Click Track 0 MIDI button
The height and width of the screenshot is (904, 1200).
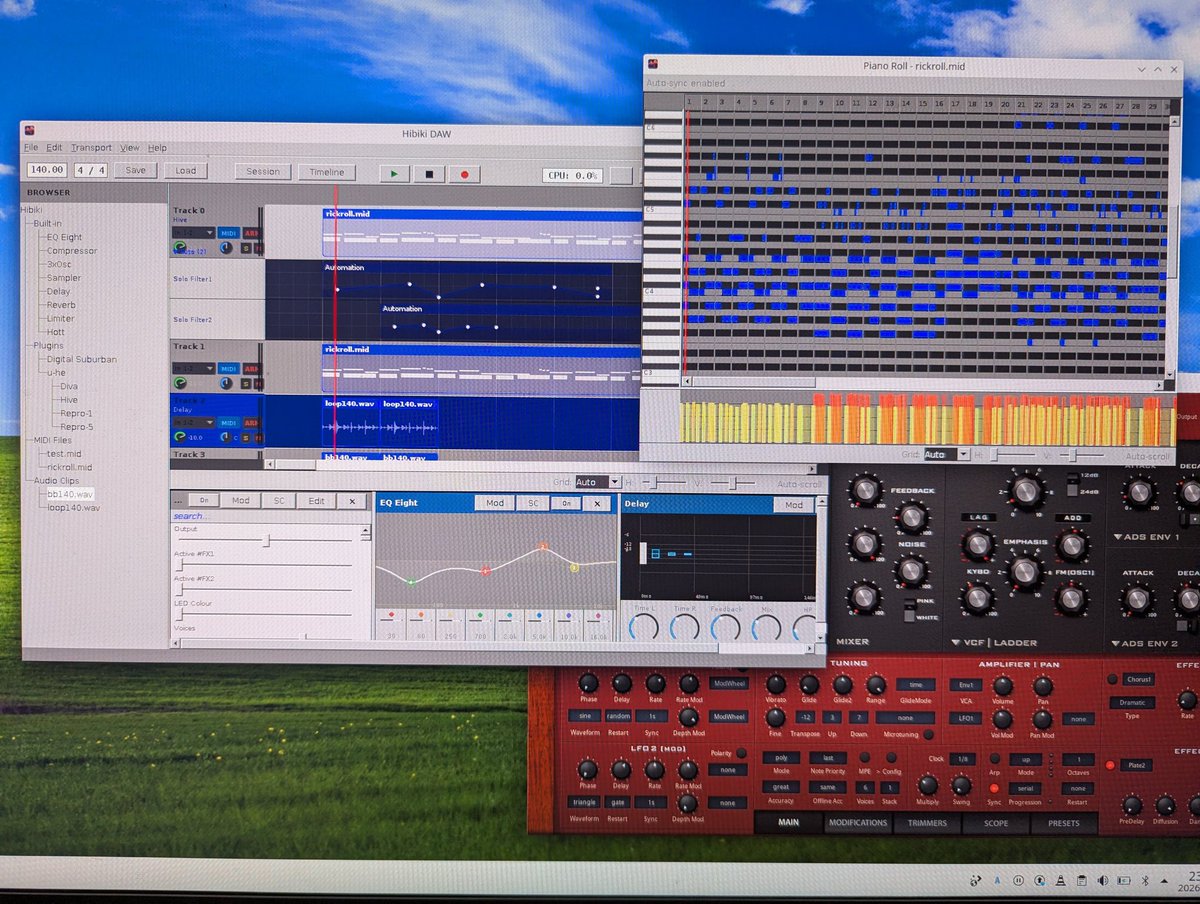[228, 232]
